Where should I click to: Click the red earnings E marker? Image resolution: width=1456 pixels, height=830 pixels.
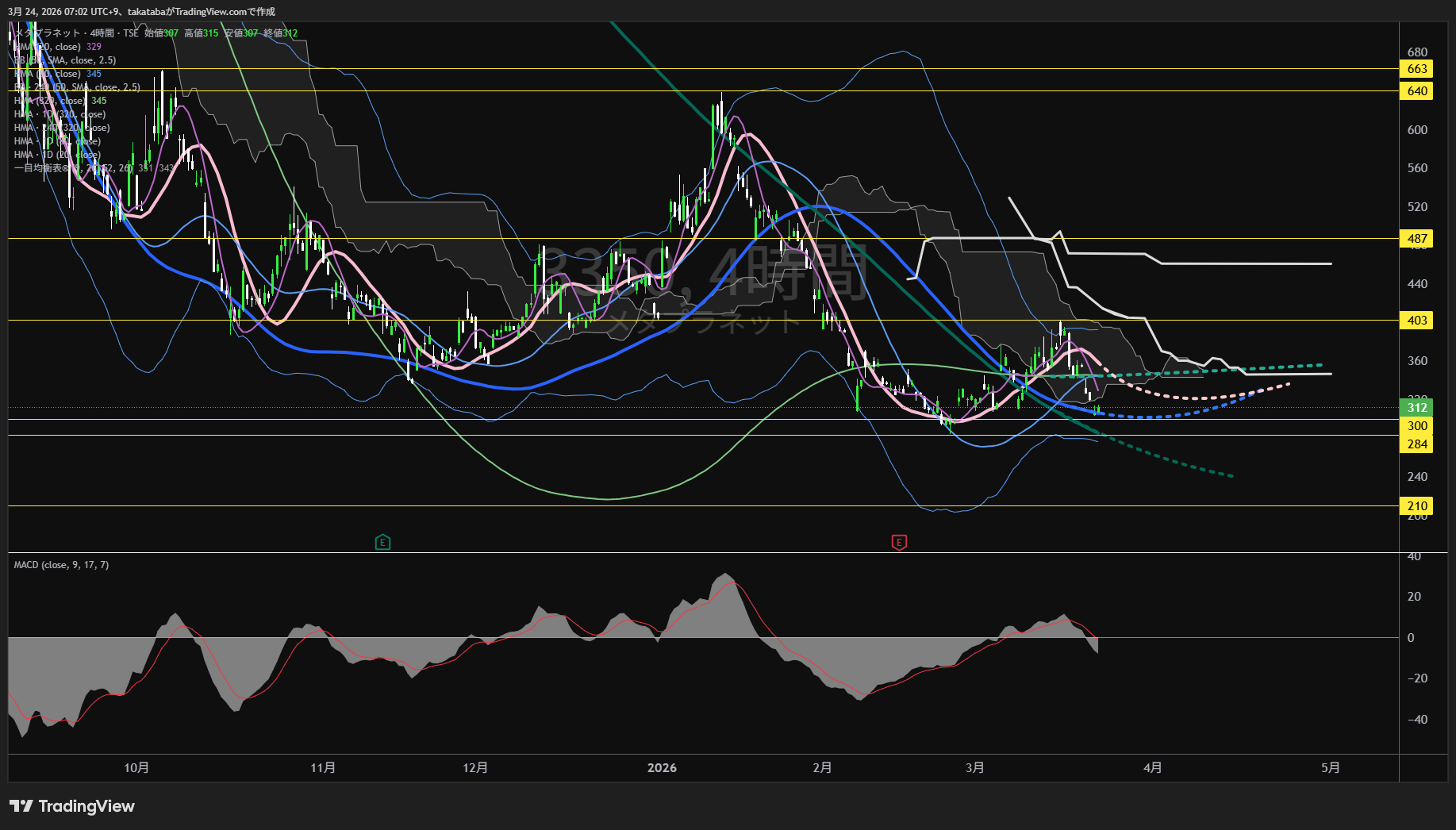[x=899, y=543]
